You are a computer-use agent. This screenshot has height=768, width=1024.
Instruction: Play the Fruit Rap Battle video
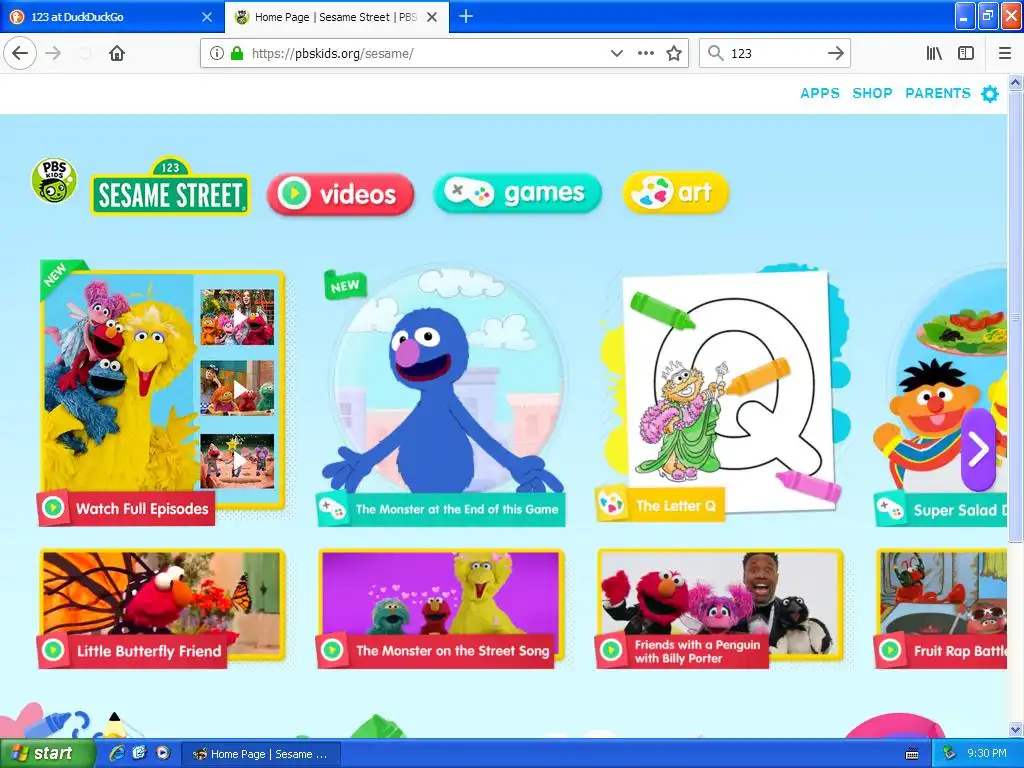tap(941, 609)
